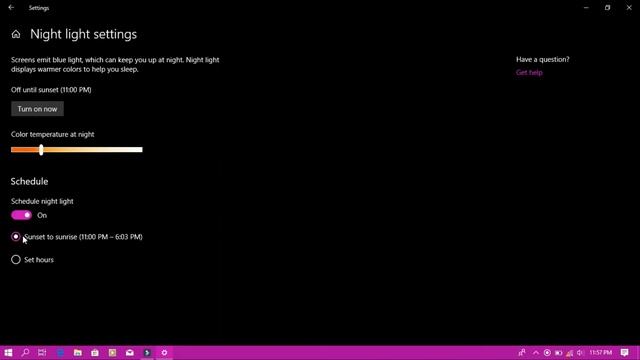Image resolution: width=640 pixels, height=360 pixels.
Task: Open the Settings home icon
Action: [x=16, y=34]
